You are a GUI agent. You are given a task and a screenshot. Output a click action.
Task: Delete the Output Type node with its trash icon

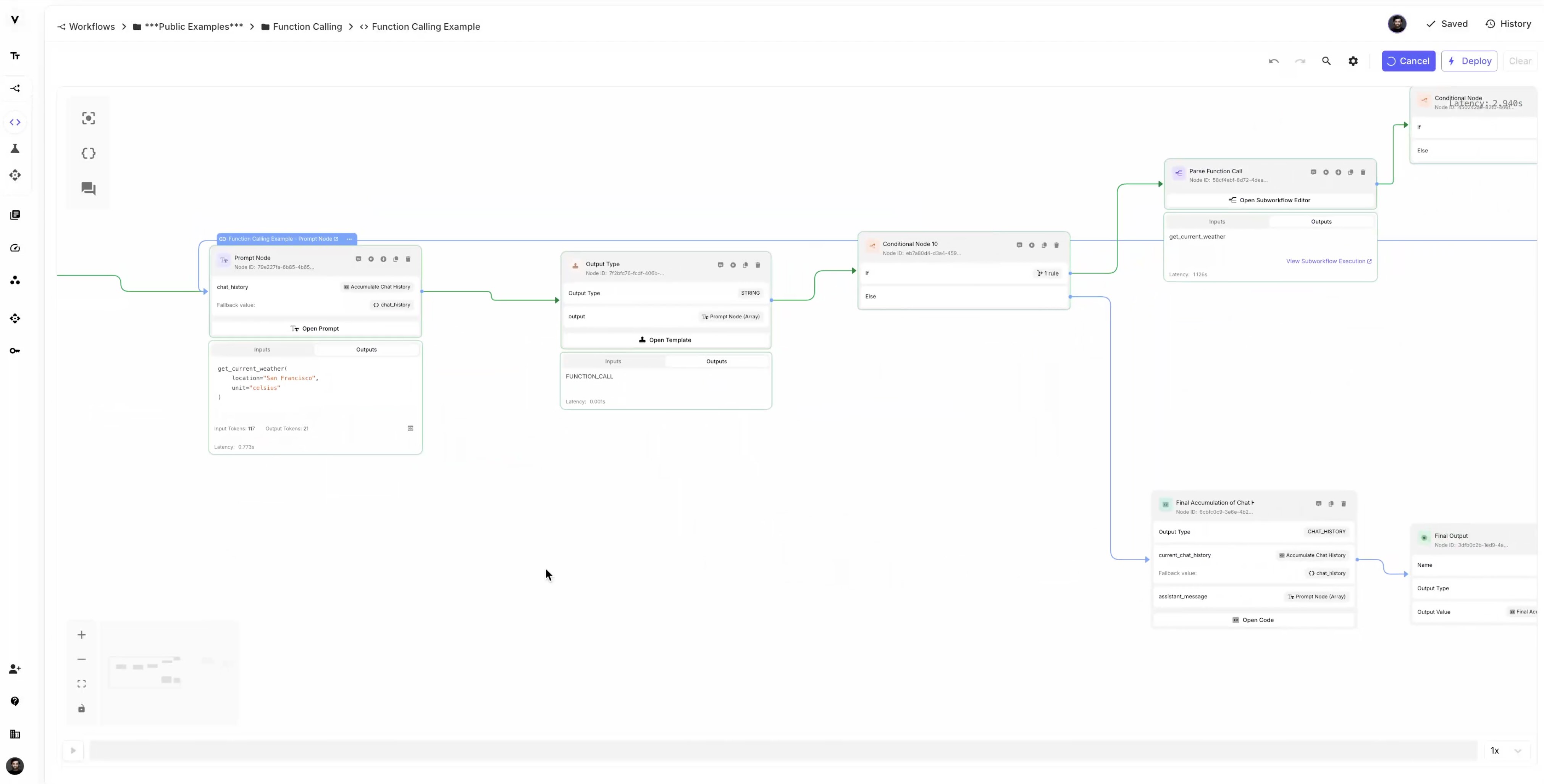758,265
